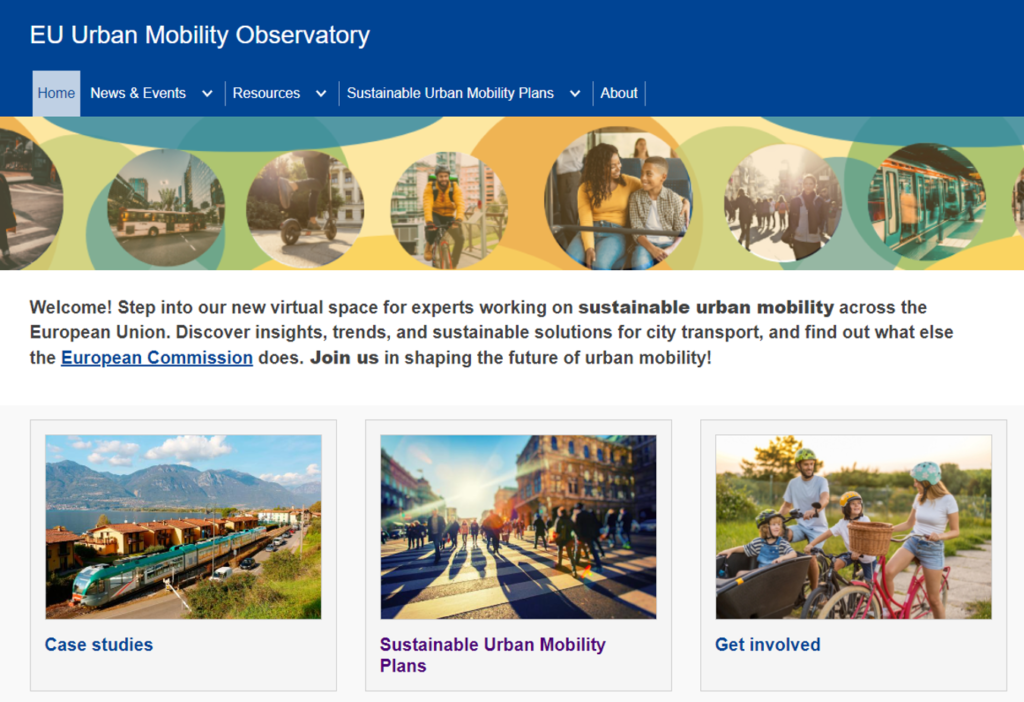Open the Resources menu item
Screen dimensions: 1024x702
click(266, 93)
